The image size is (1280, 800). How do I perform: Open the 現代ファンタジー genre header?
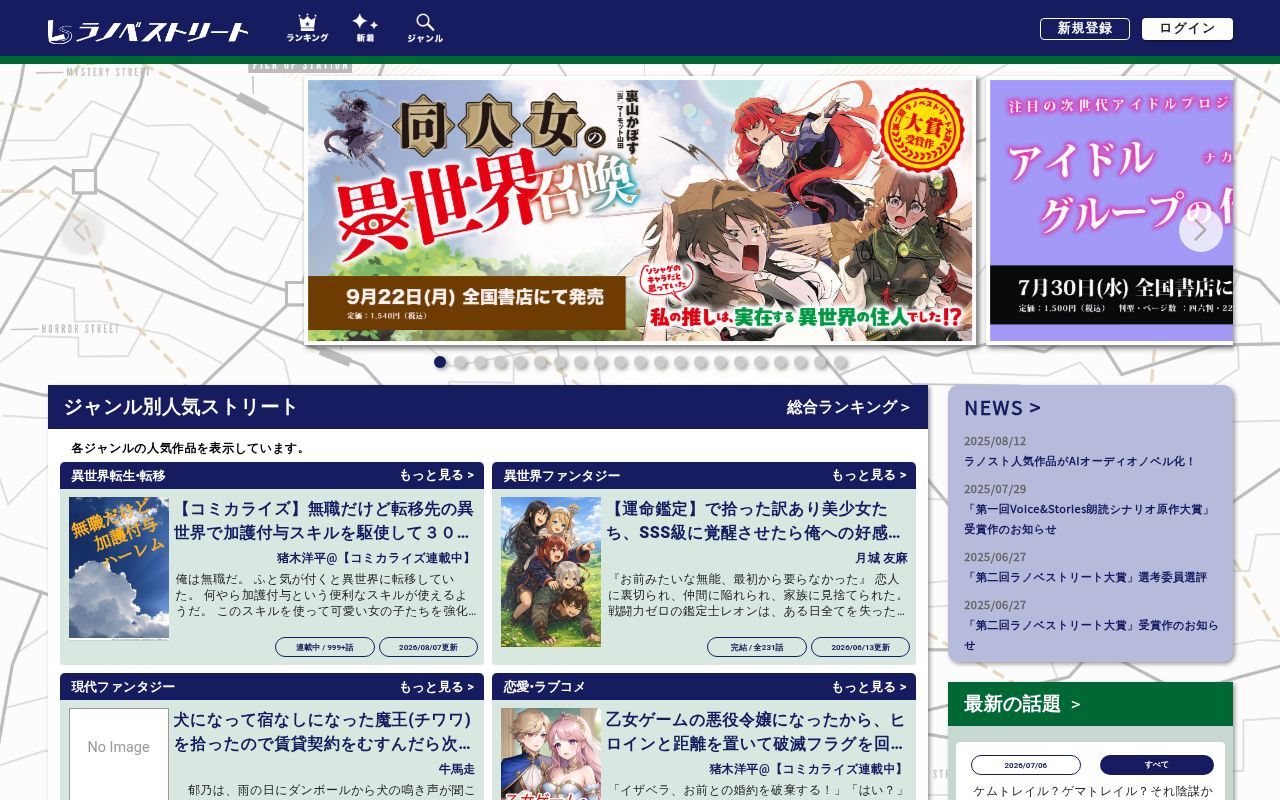pos(123,687)
